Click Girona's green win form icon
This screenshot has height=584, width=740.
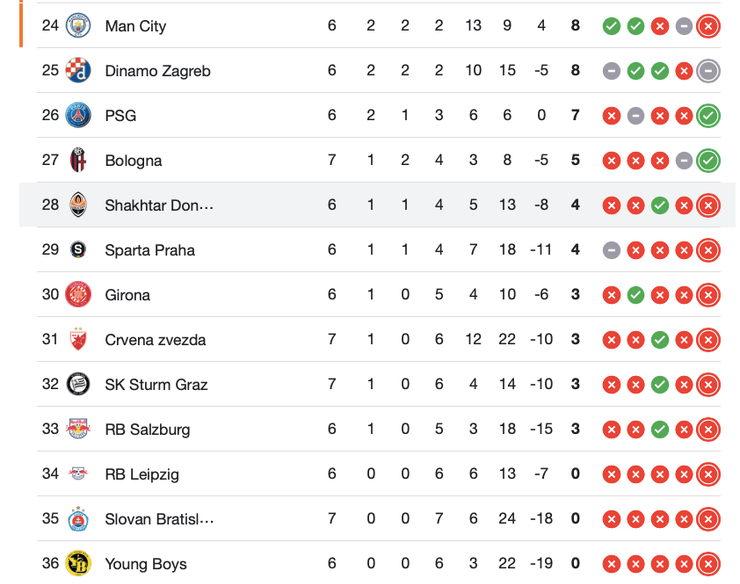coord(635,295)
